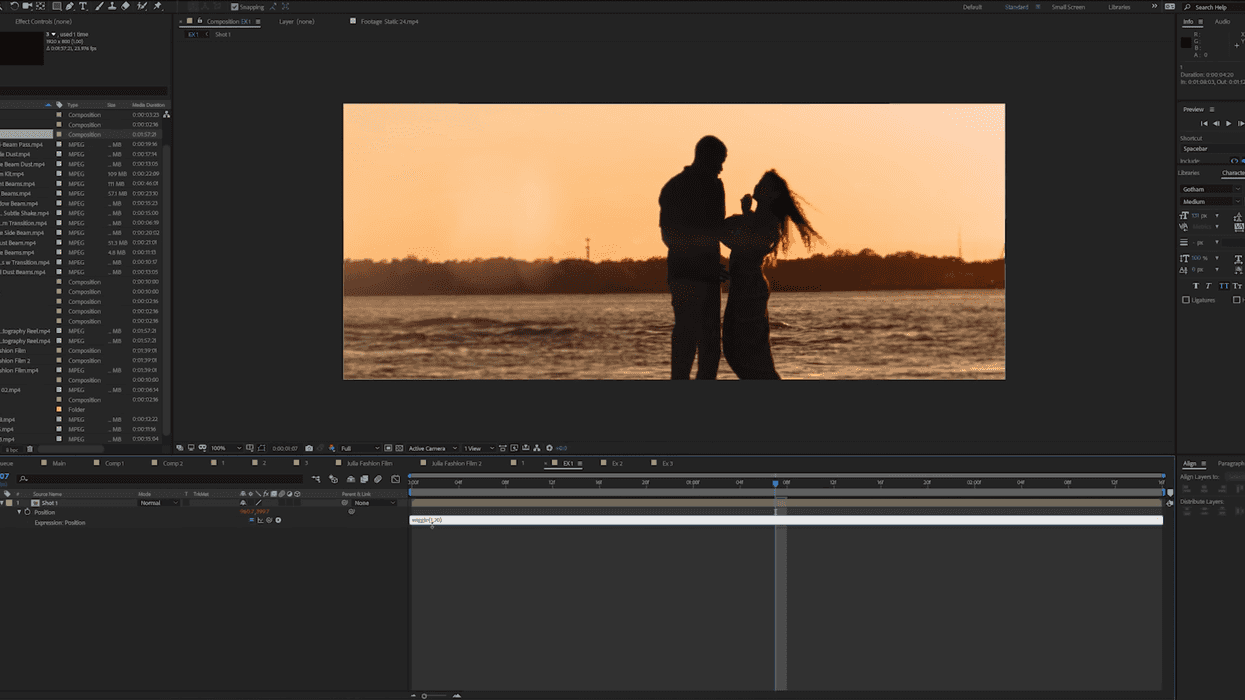Open the Gotham font family dropdown

pyautogui.click(x=1210, y=189)
